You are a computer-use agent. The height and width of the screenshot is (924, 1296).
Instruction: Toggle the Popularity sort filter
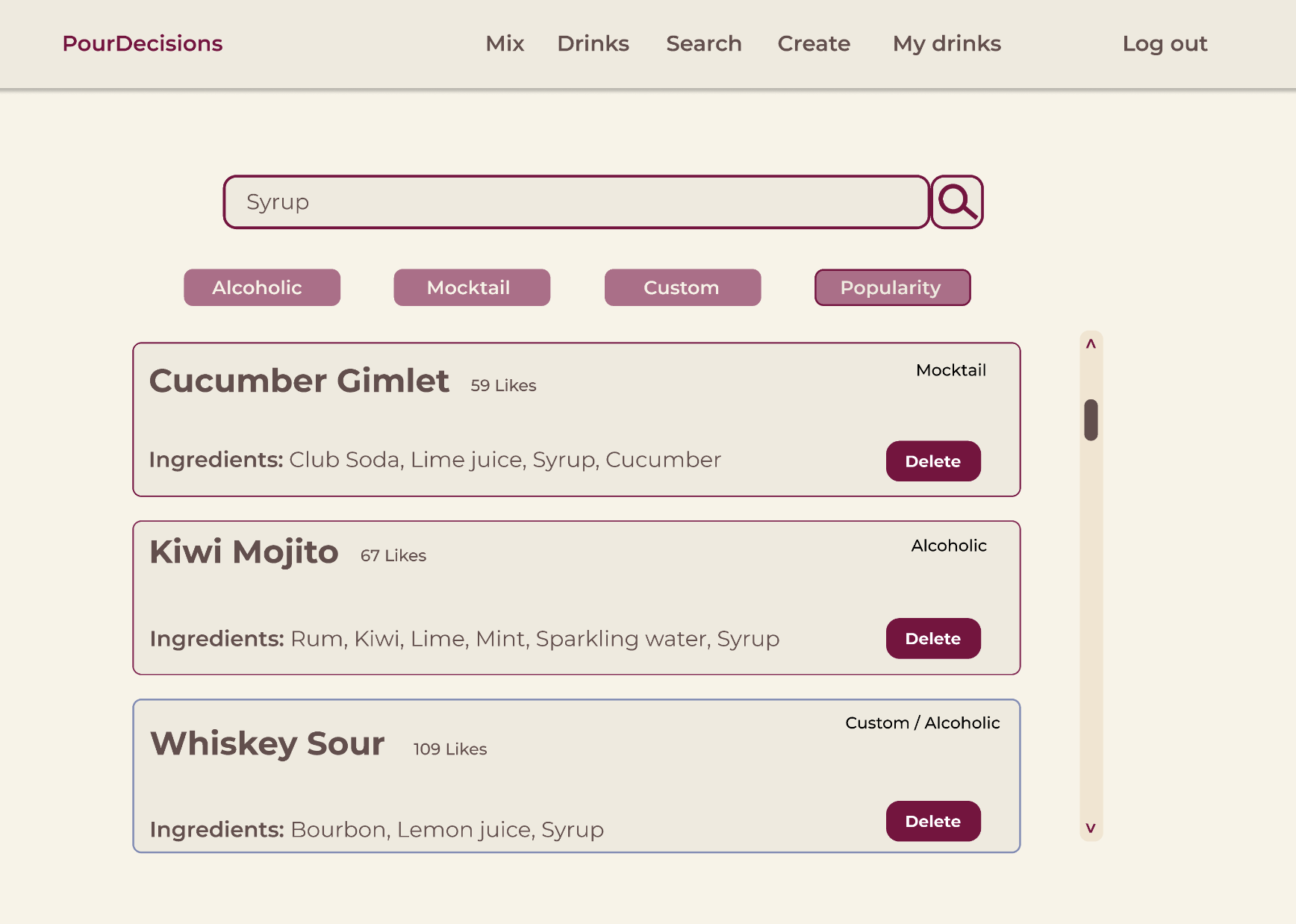[892, 287]
